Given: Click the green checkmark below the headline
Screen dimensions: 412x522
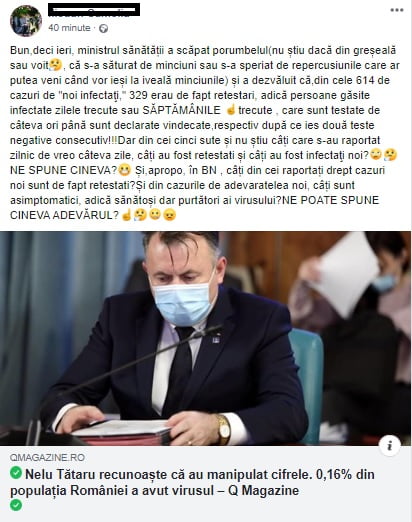Looking at the screenshot, I should [x=16, y=505].
